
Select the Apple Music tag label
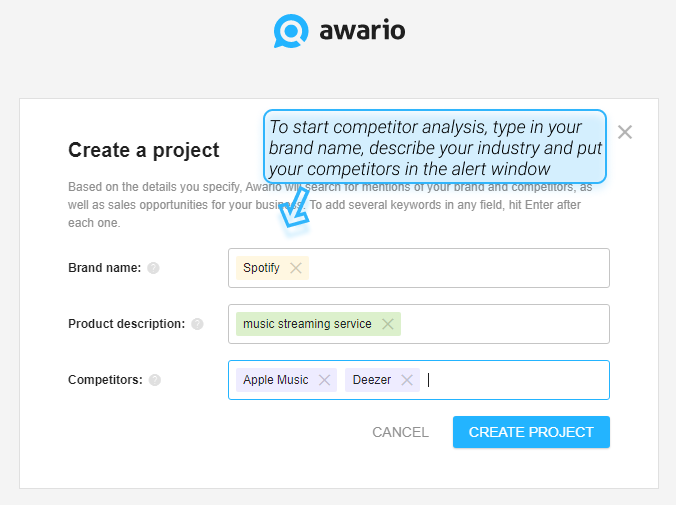tap(275, 380)
